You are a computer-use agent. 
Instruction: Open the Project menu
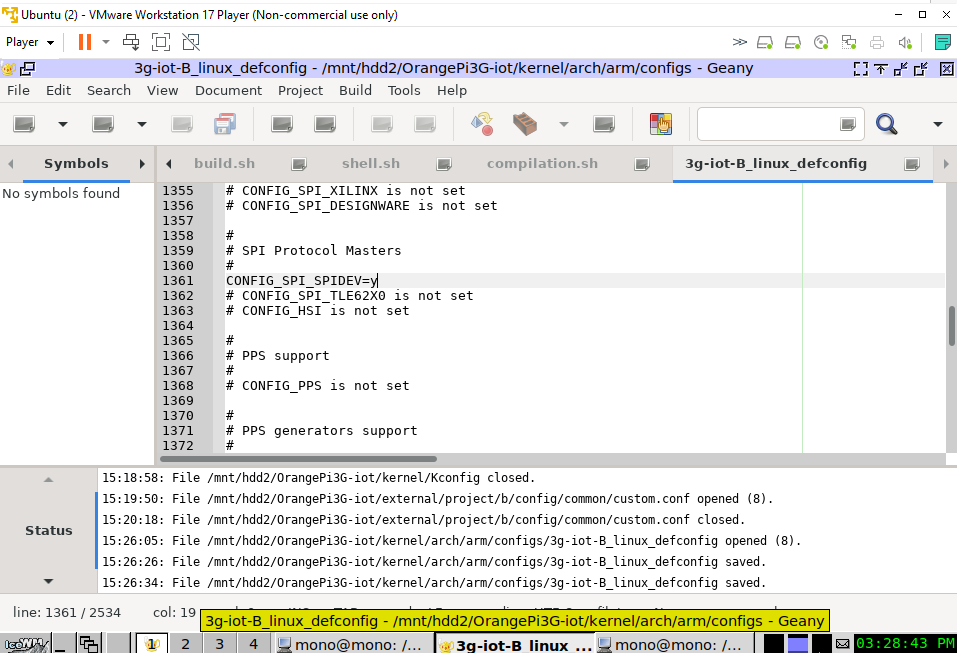pos(300,90)
